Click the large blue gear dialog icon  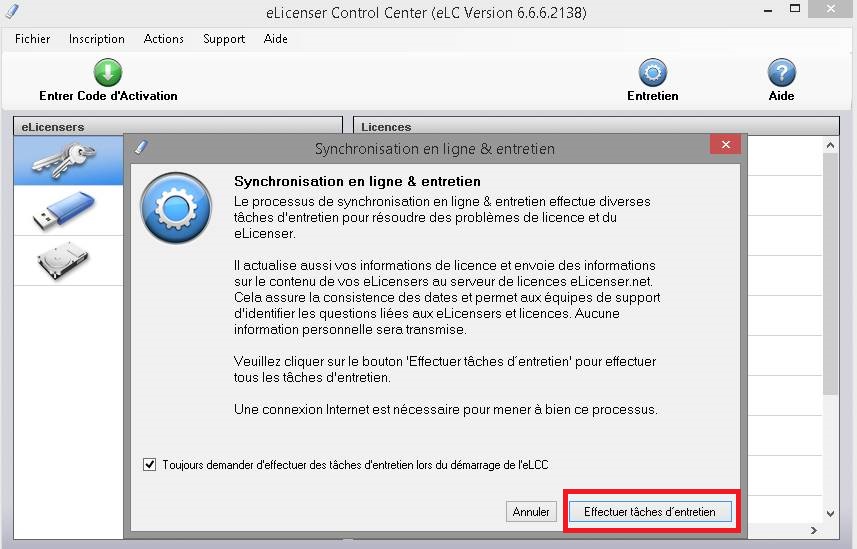point(175,208)
